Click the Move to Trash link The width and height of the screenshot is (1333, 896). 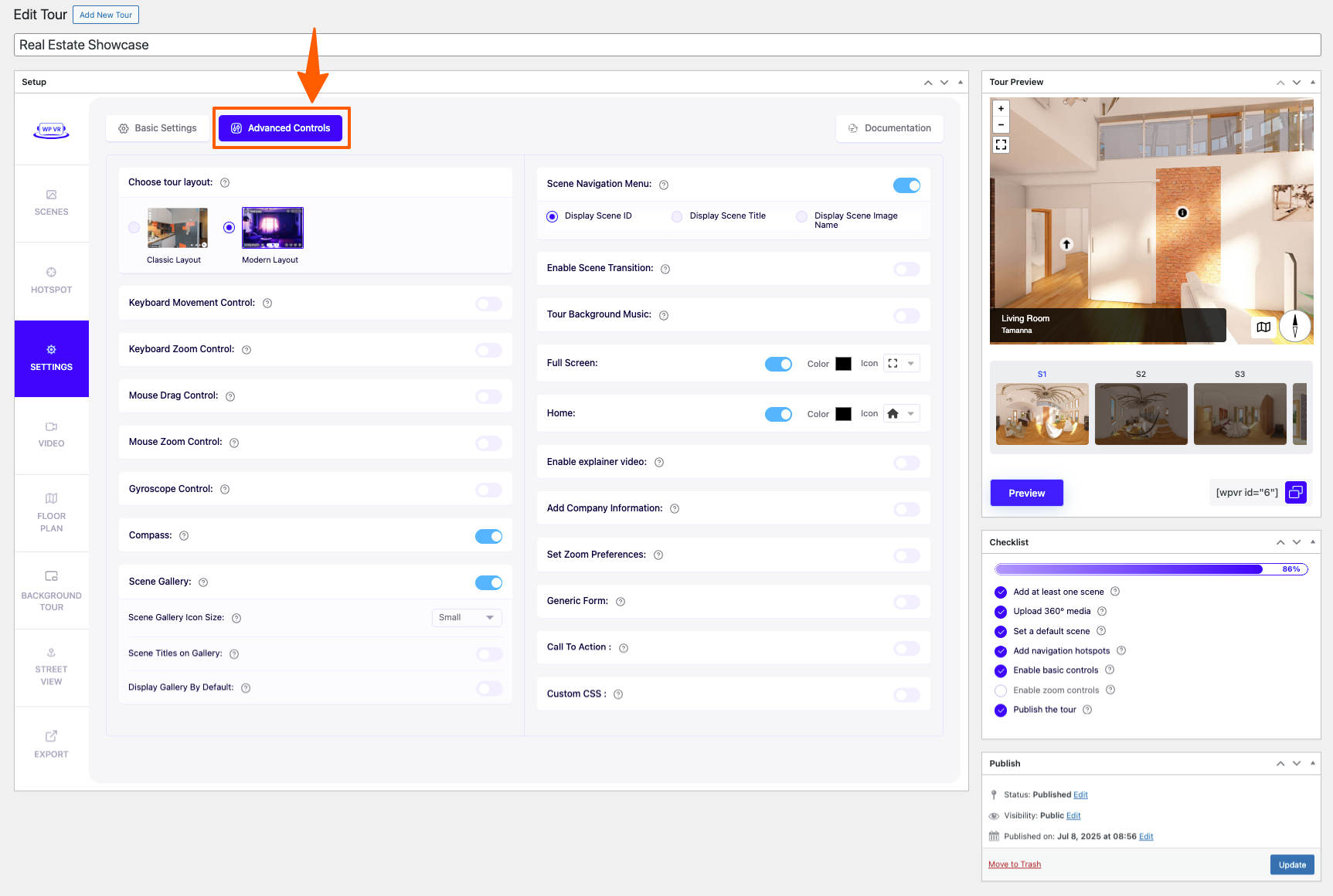tap(1014, 864)
